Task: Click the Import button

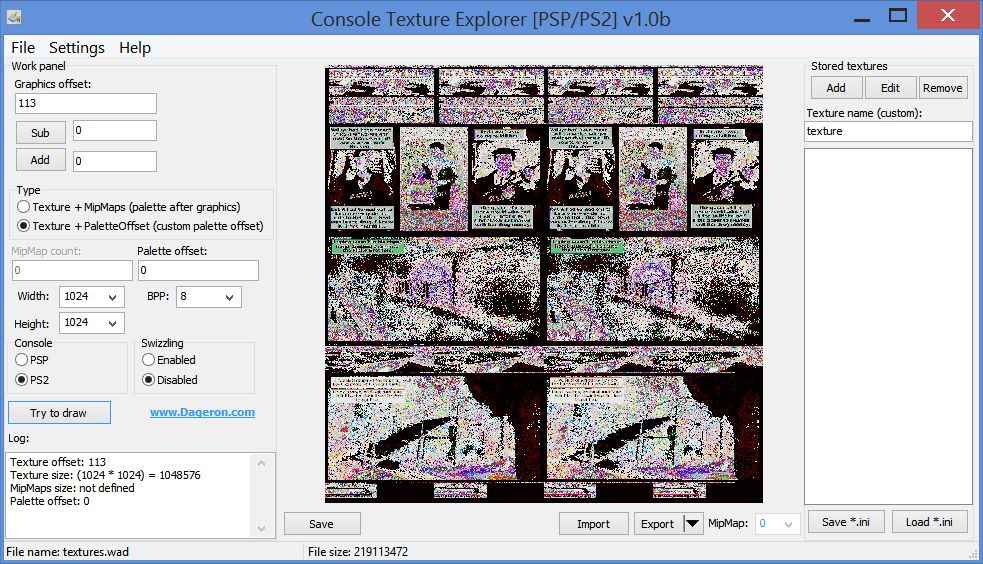Action: [593, 524]
